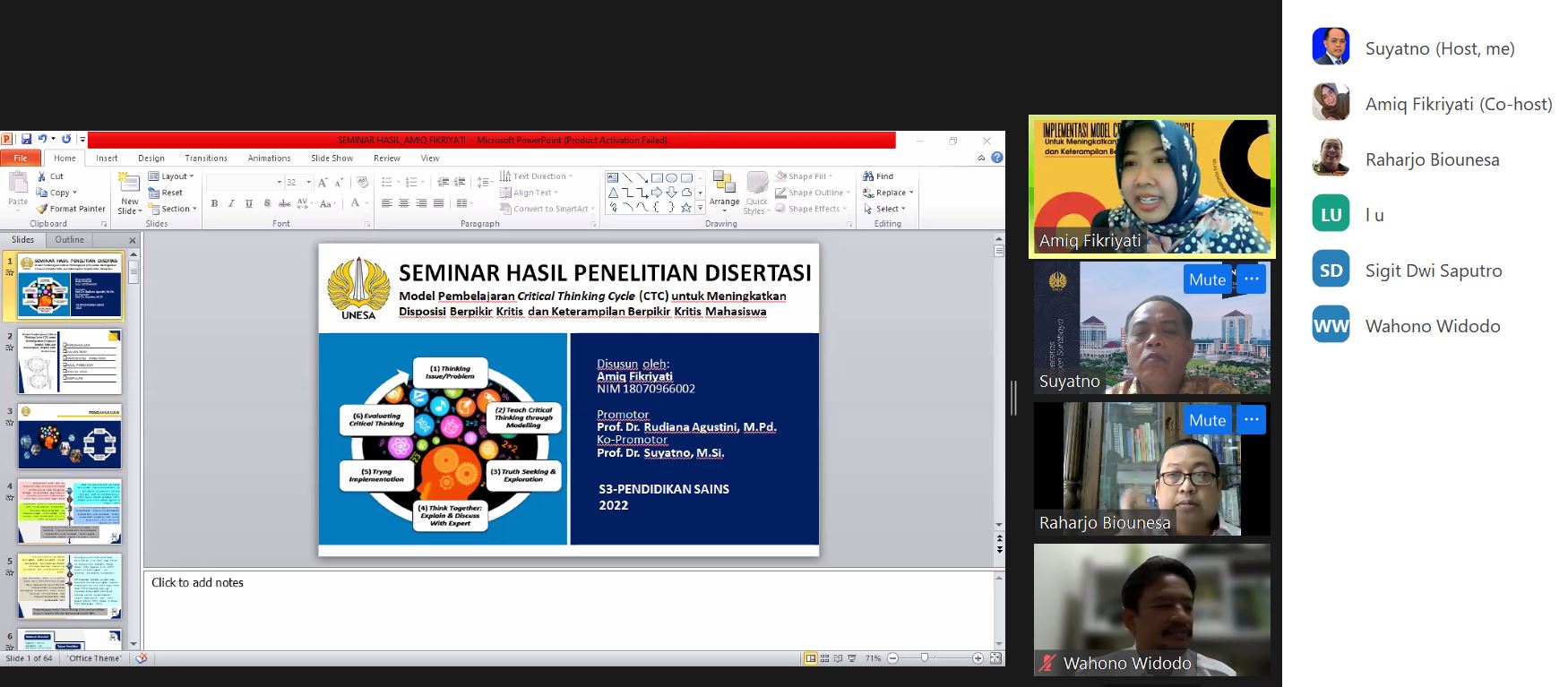Open the Layout dropdown
Image resolution: width=1568 pixels, height=687 pixels.
click(172, 176)
